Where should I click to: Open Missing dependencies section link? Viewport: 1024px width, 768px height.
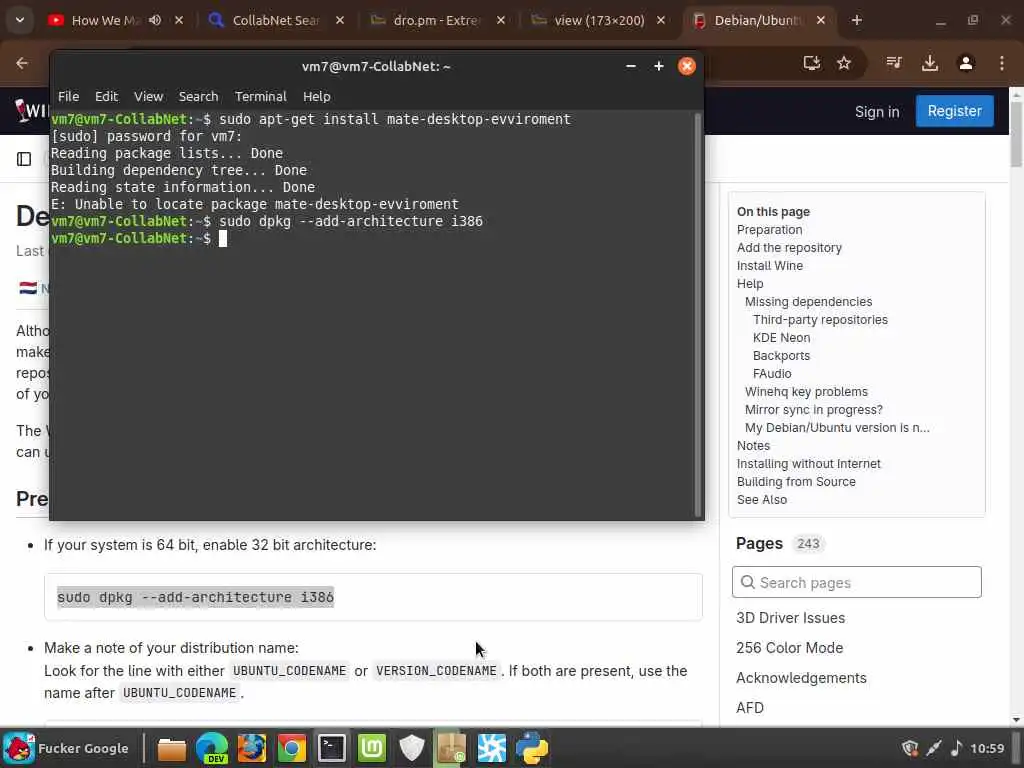808,302
